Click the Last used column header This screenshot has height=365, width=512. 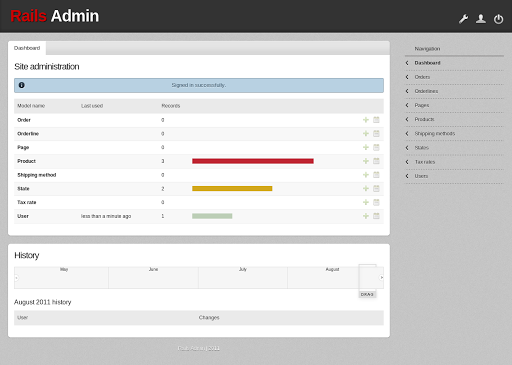coord(92,106)
